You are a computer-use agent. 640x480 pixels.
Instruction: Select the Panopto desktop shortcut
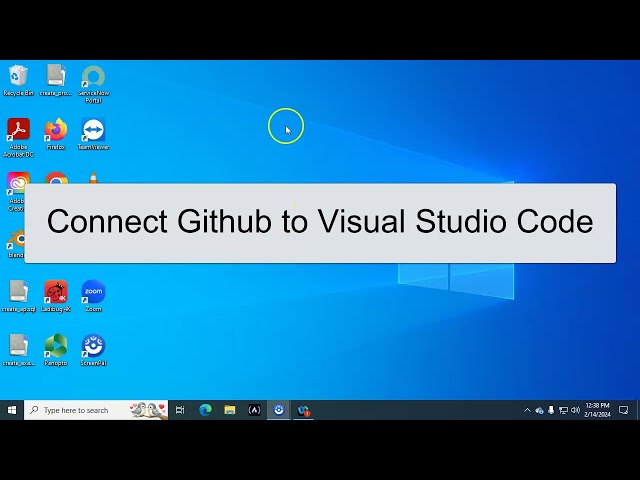(56, 350)
